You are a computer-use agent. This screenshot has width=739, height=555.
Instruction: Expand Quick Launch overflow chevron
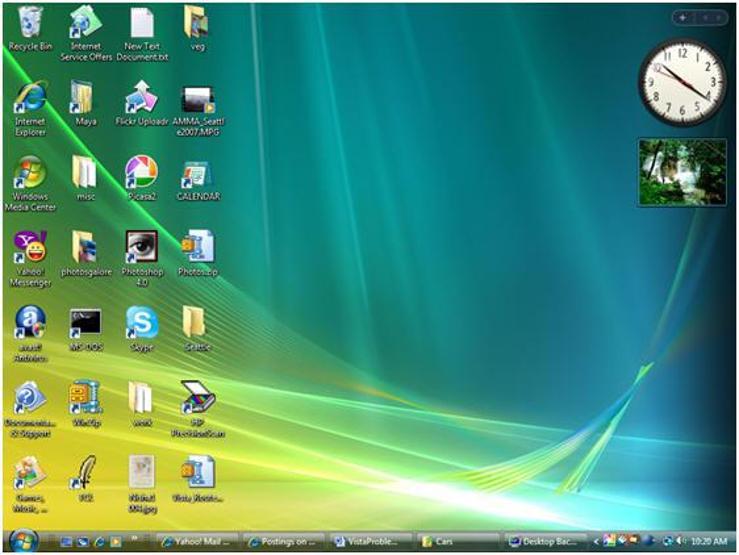(134, 538)
